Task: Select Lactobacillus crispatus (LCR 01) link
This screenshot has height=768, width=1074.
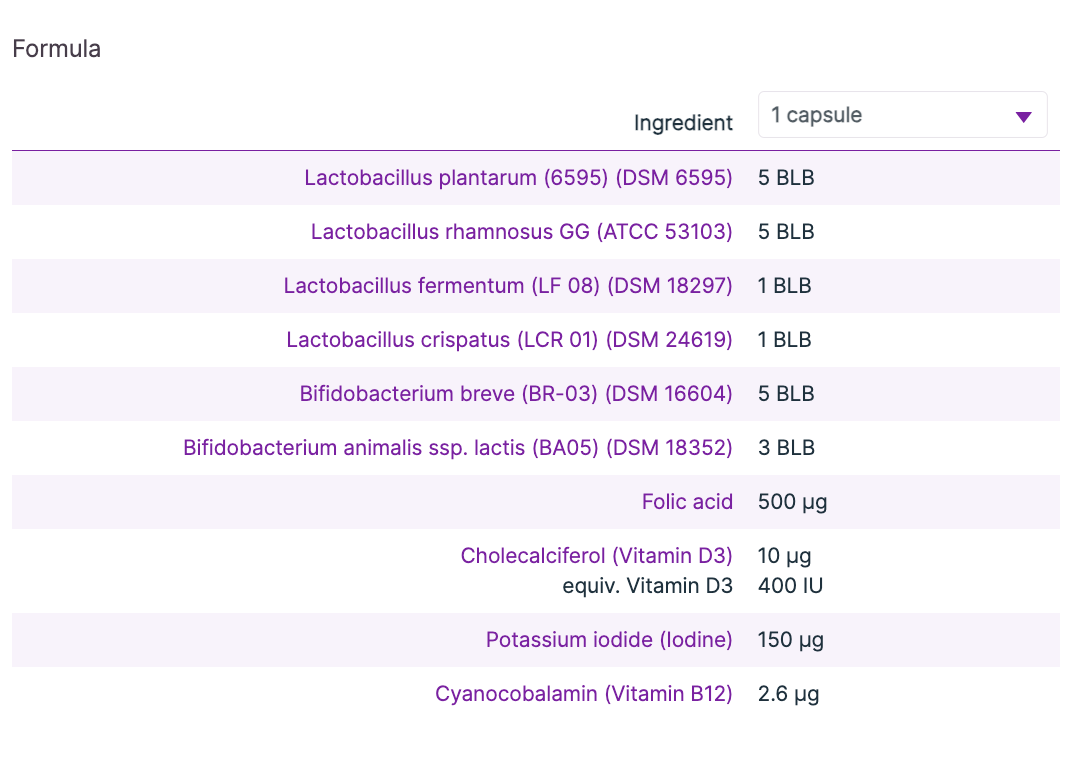Action: point(509,340)
